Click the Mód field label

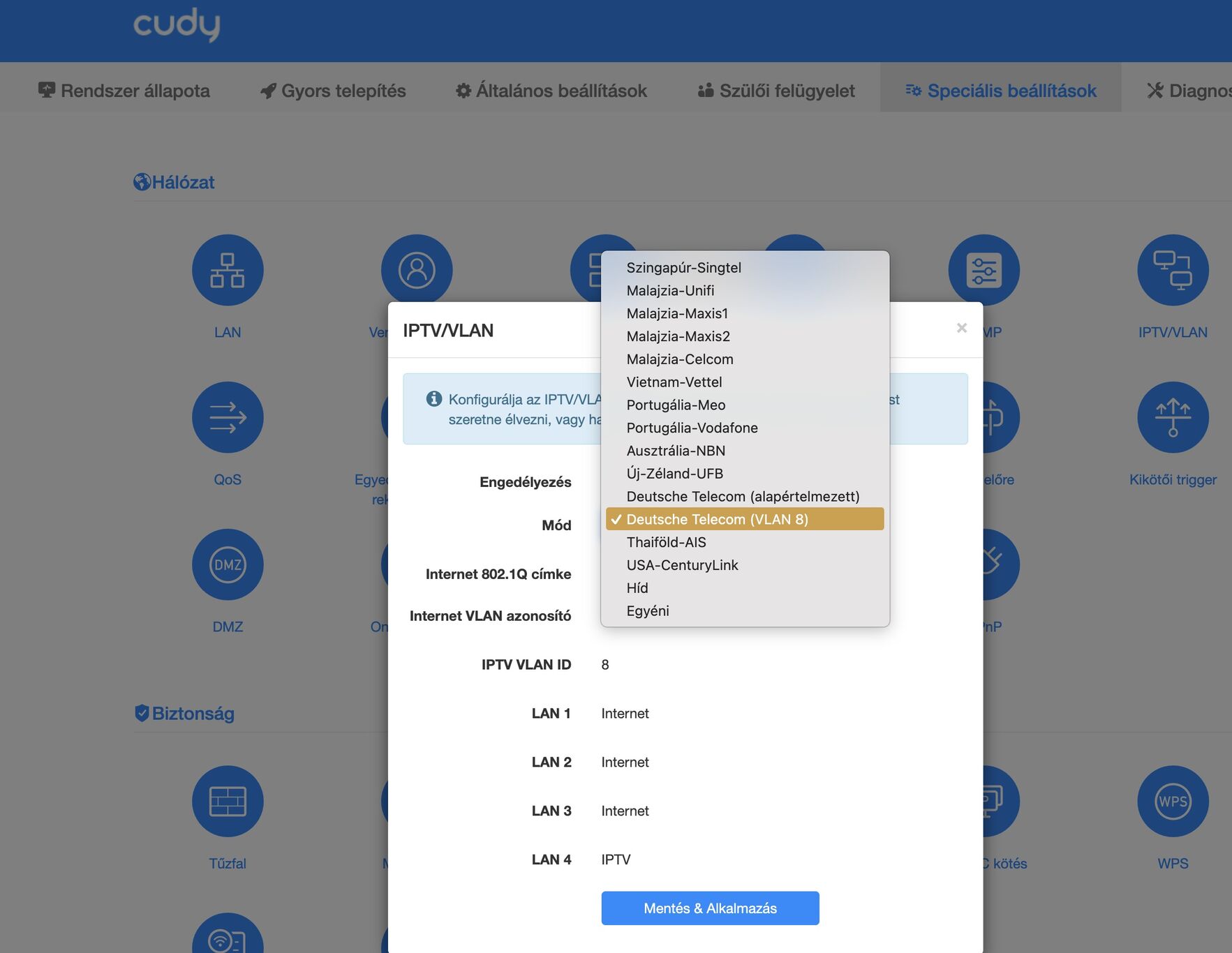(x=556, y=525)
